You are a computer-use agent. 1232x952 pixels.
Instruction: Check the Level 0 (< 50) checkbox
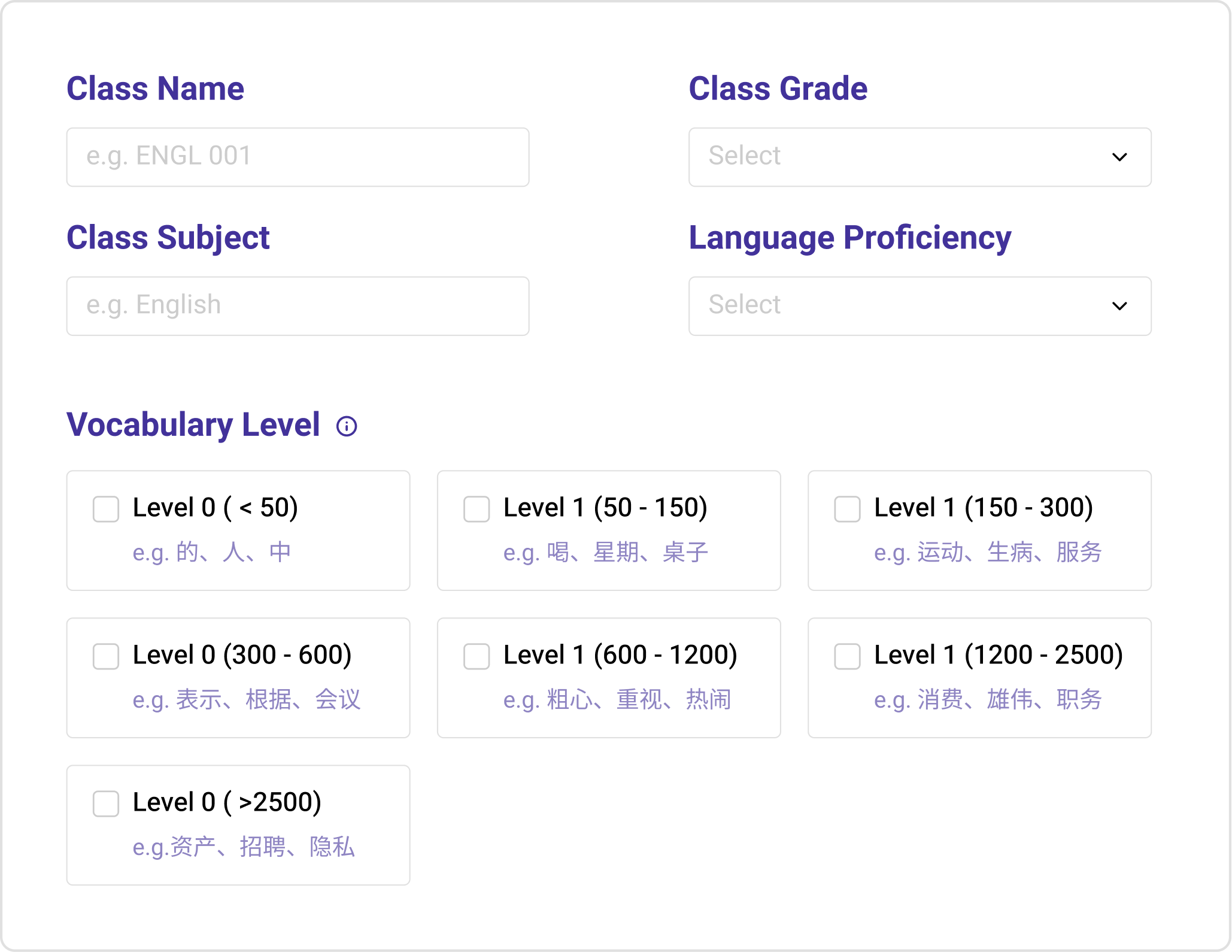tap(106, 509)
